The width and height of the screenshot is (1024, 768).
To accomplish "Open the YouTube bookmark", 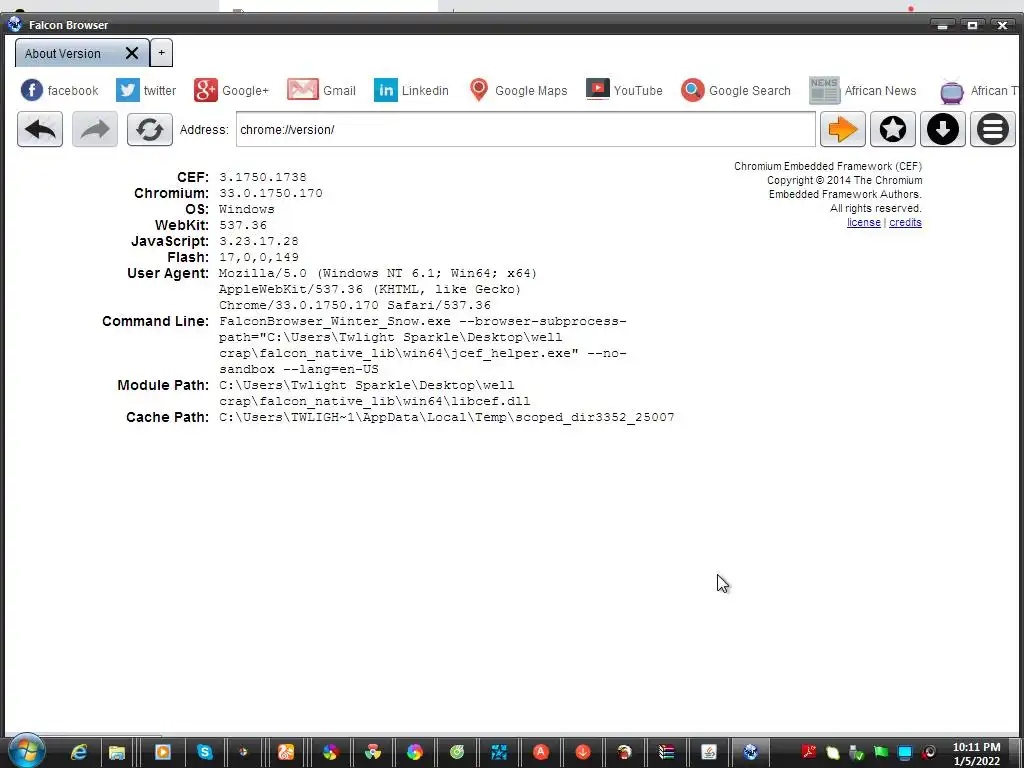I will [624, 90].
